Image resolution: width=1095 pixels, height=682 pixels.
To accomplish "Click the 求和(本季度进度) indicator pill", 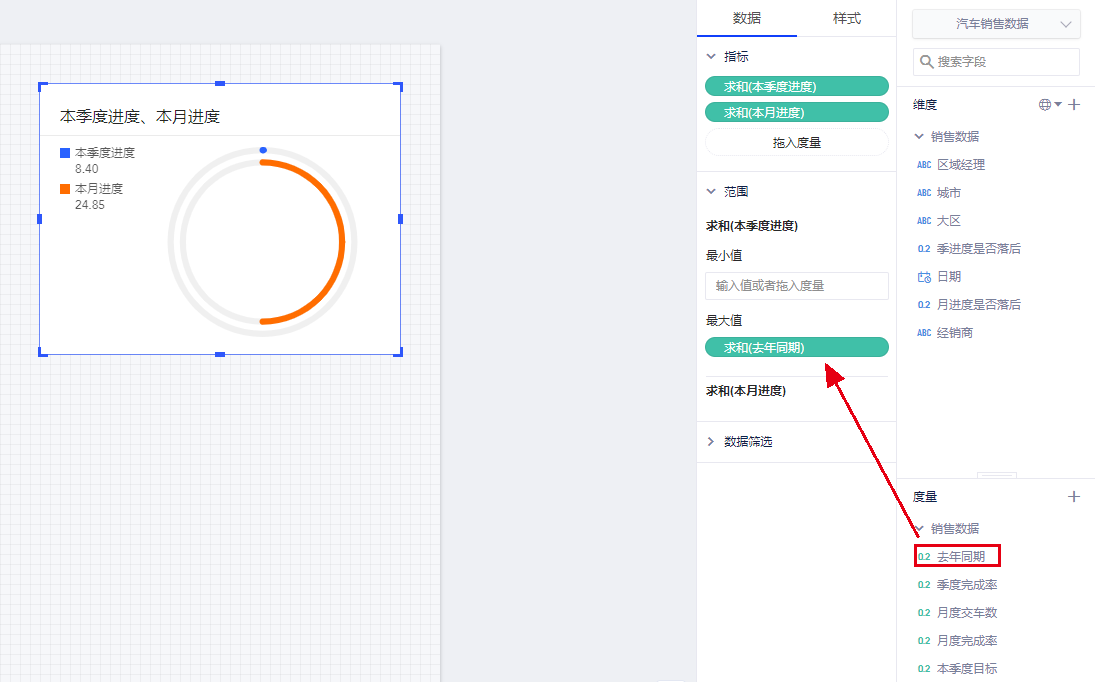I will click(x=796, y=87).
